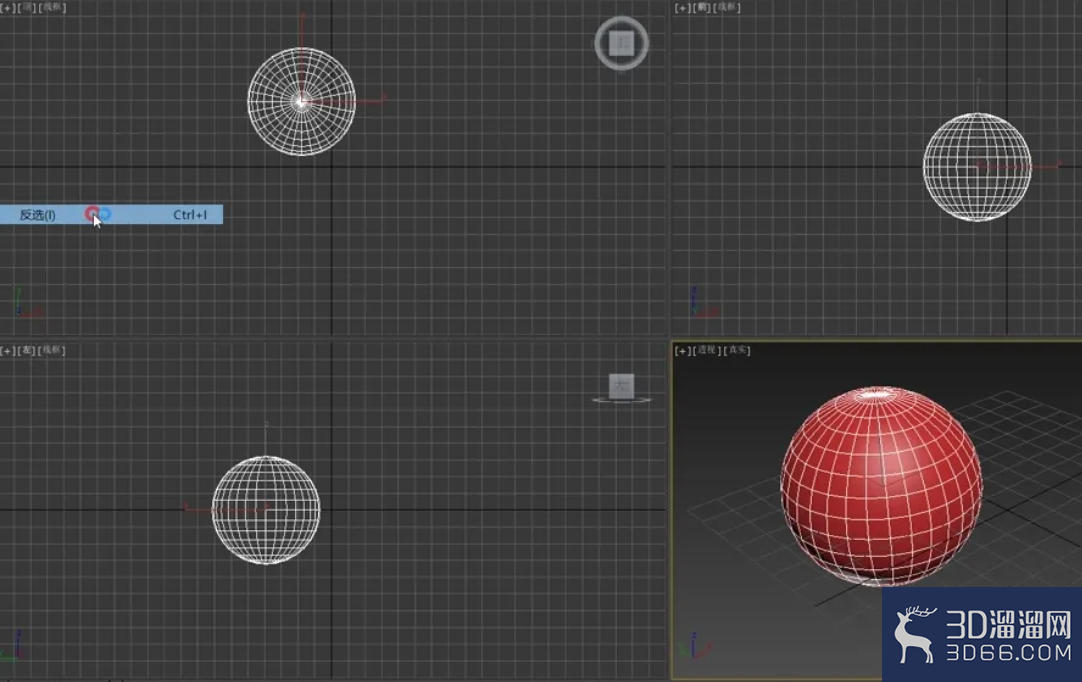
Task: Click the 真实 shading label in perspective viewport
Action: tap(738, 350)
